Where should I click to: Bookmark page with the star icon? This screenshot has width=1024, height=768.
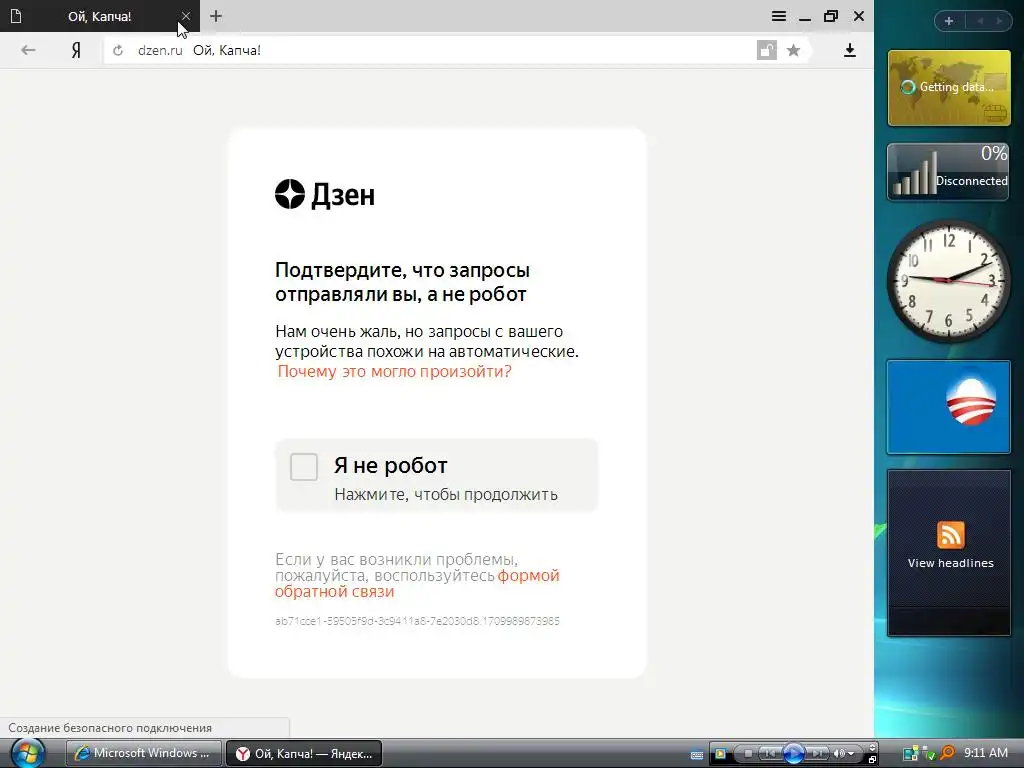pos(793,50)
